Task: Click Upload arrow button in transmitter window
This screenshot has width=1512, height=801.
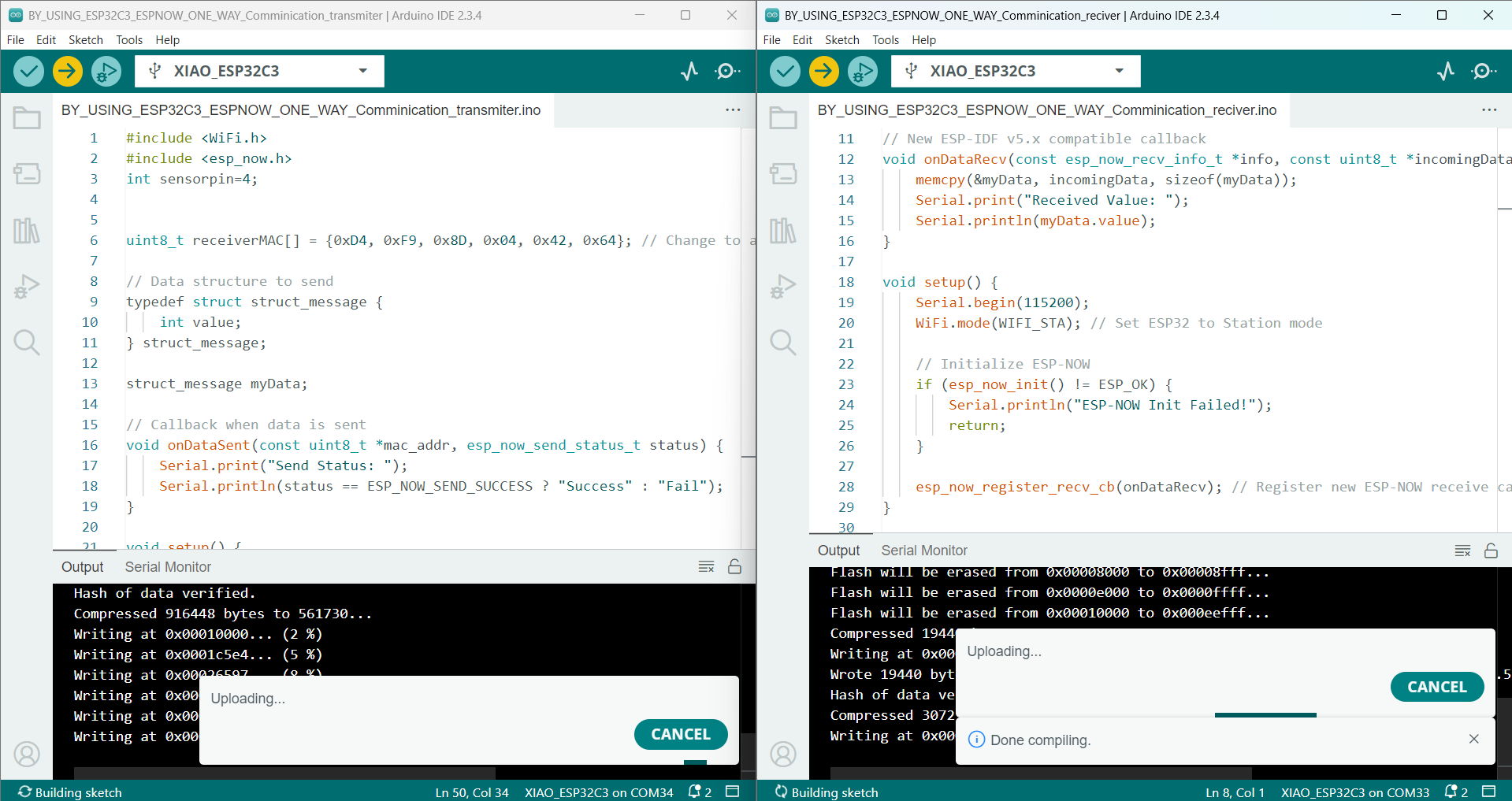Action: click(x=68, y=72)
